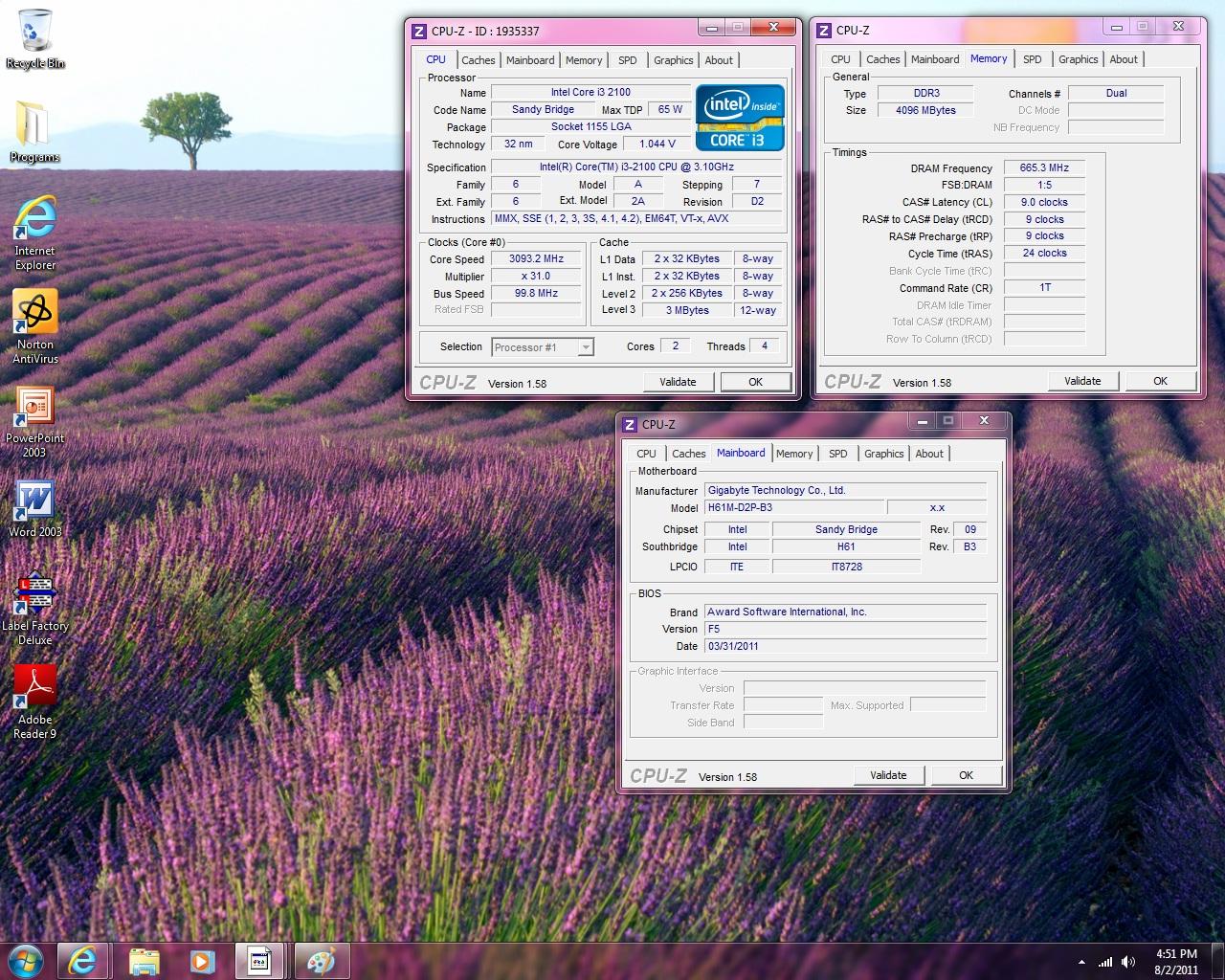Switch to Caches tab in CPU-Z ID window

[479, 60]
